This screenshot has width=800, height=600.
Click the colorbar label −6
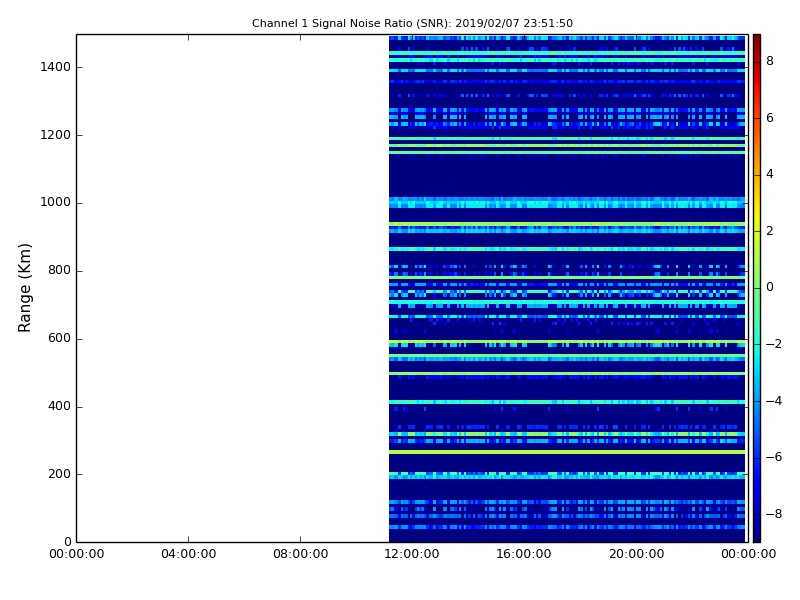[774, 457]
